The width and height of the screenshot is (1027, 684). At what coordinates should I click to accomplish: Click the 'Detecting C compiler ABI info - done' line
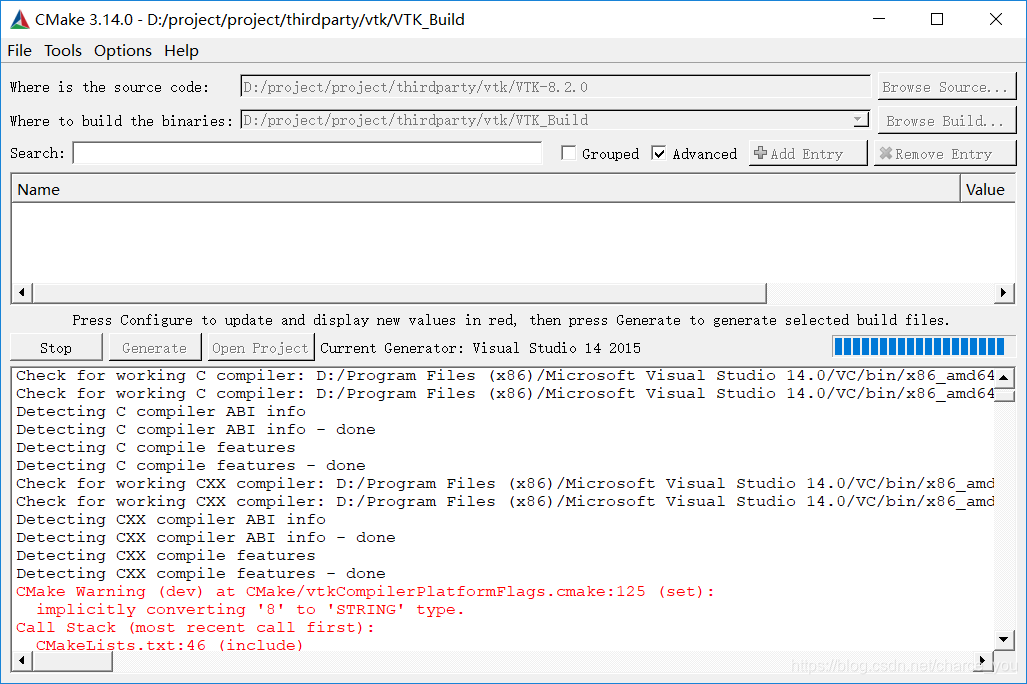(x=196, y=430)
